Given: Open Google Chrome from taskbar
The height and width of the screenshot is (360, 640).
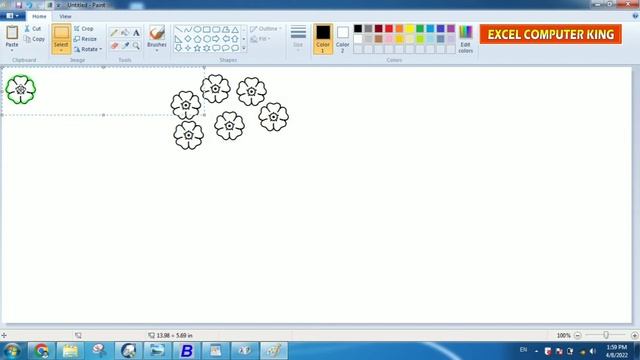Looking at the screenshot, I should 41,351.
